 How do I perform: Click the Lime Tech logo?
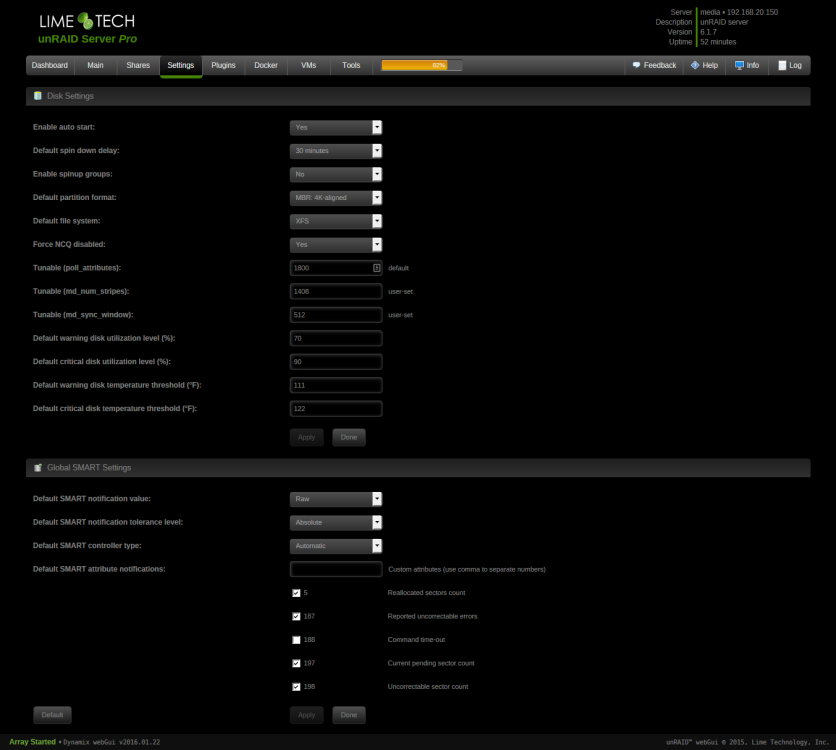coord(87,21)
